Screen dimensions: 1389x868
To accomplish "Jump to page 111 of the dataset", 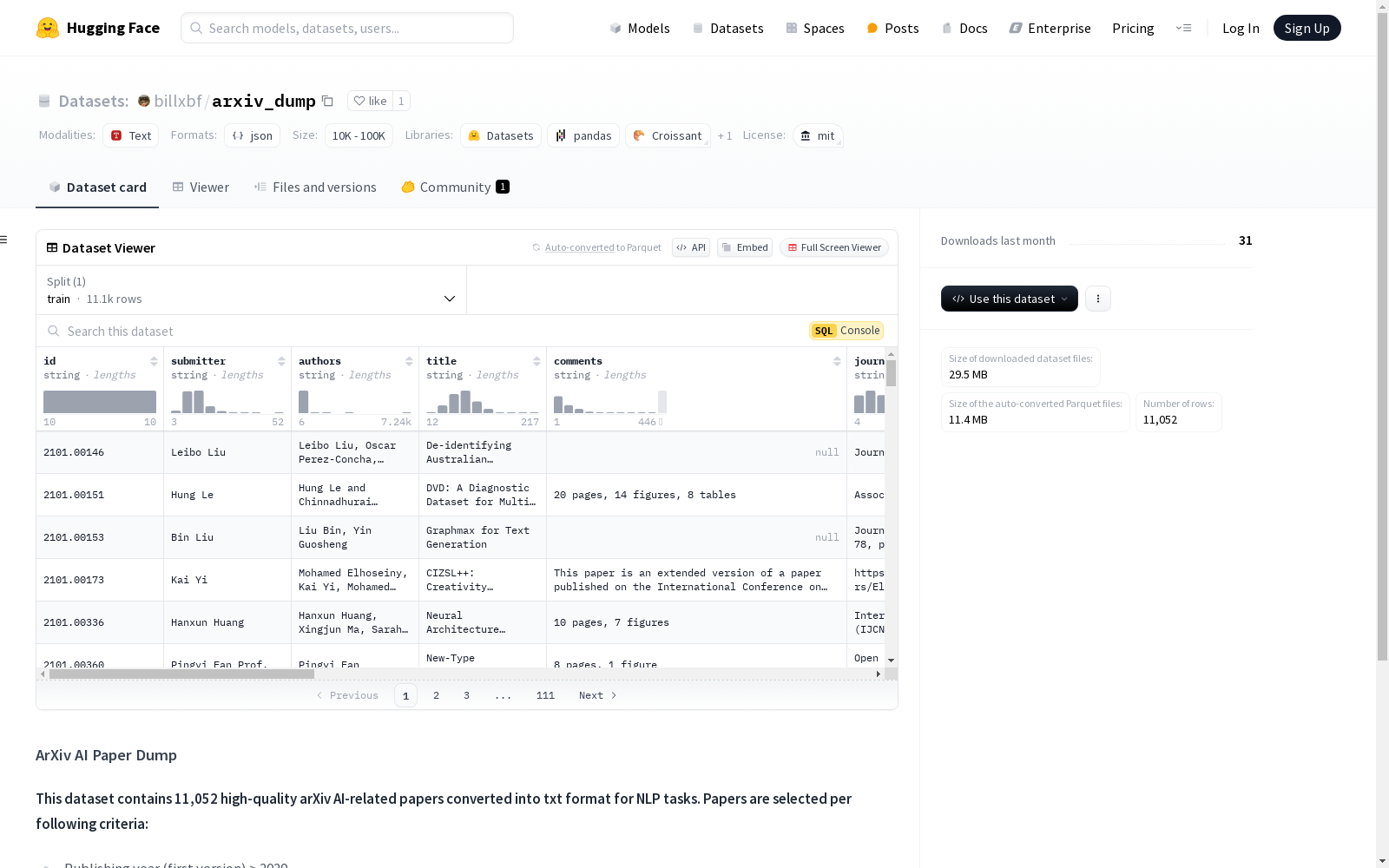I will click(545, 695).
